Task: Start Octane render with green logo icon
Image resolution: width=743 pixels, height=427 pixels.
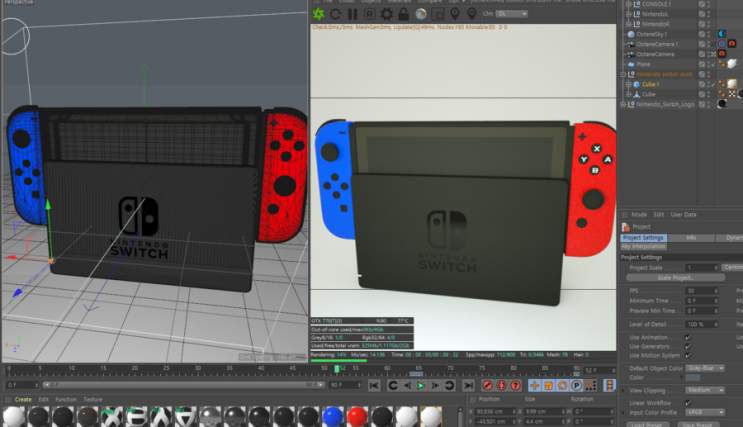Action: (318, 14)
